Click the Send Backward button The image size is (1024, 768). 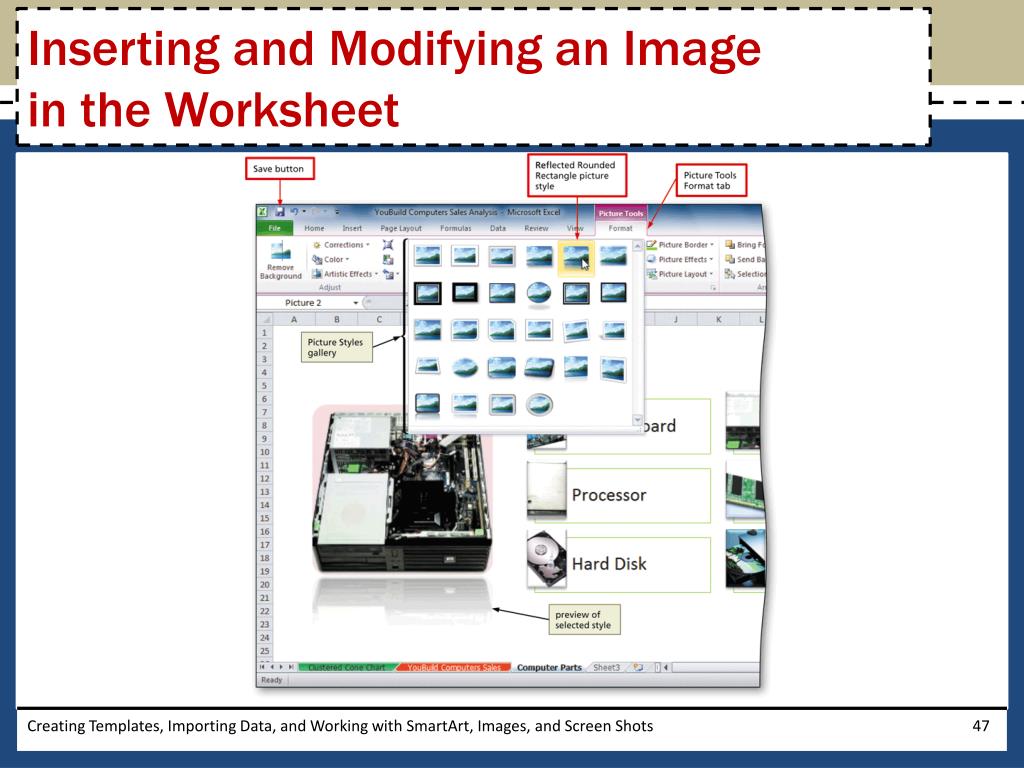(x=745, y=260)
